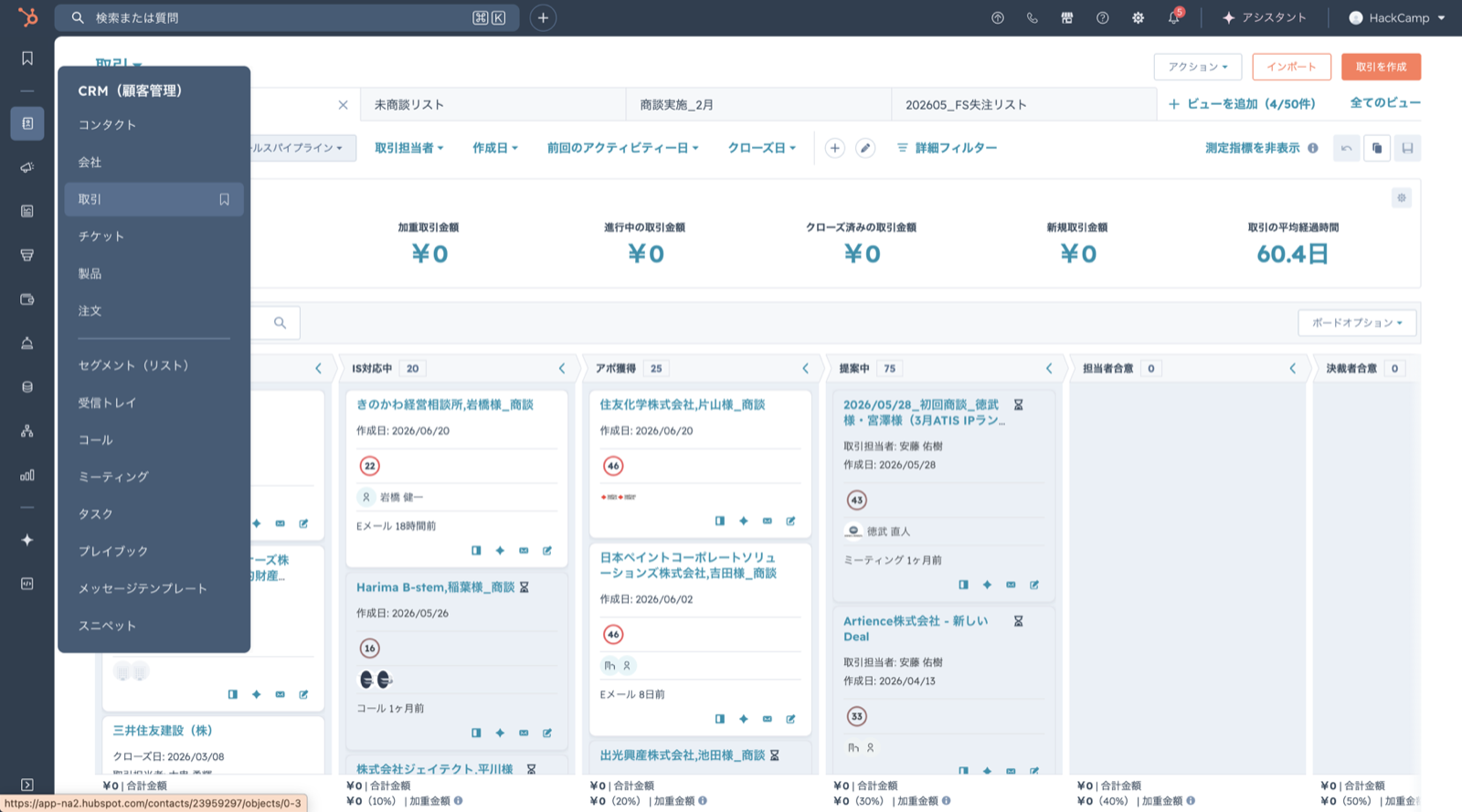Close the current view tab
Image resolution: width=1462 pixels, height=812 pixels.
point(343,105)
